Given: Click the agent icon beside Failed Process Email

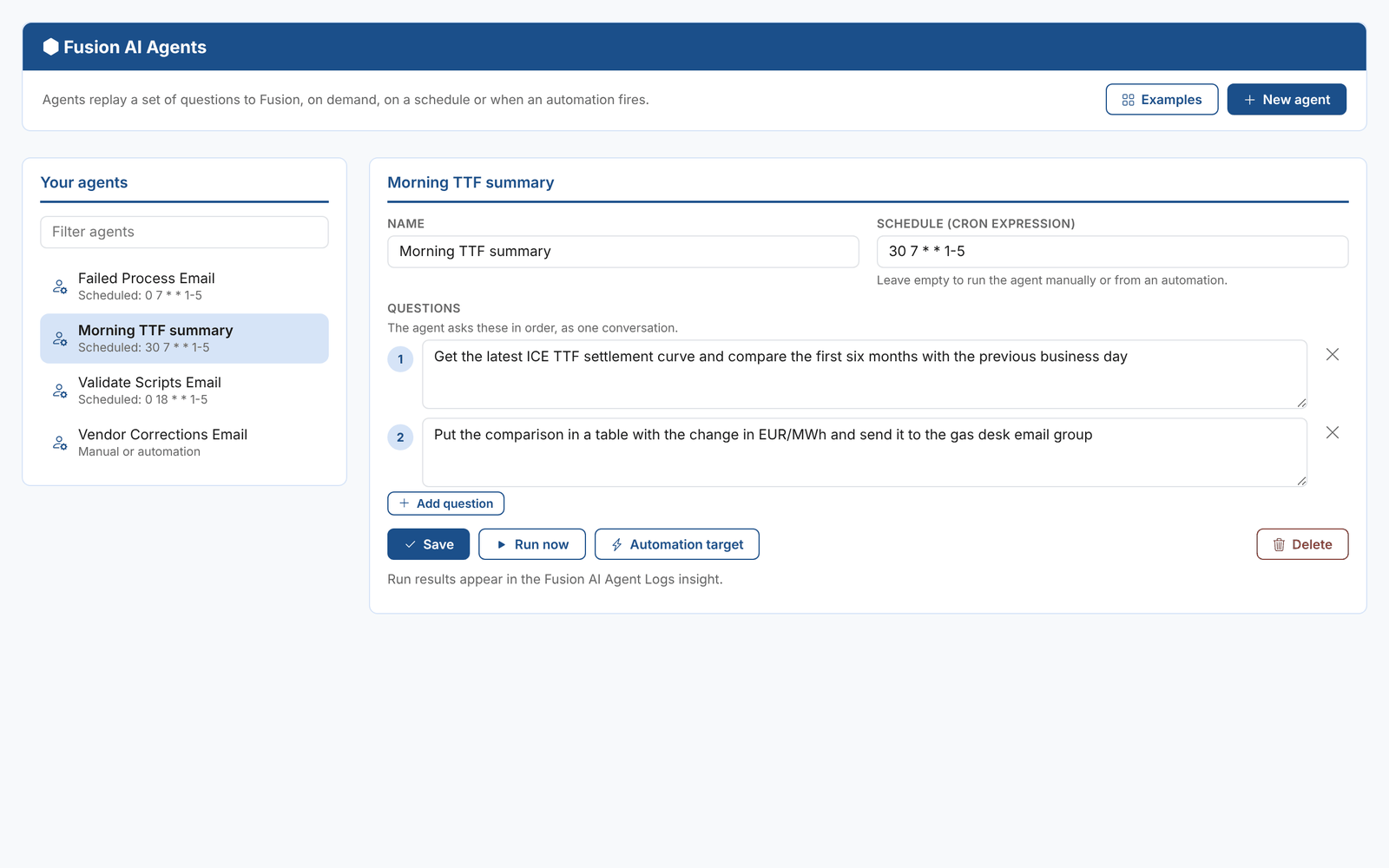Looking at the screenshot, I should click(60, 286).
